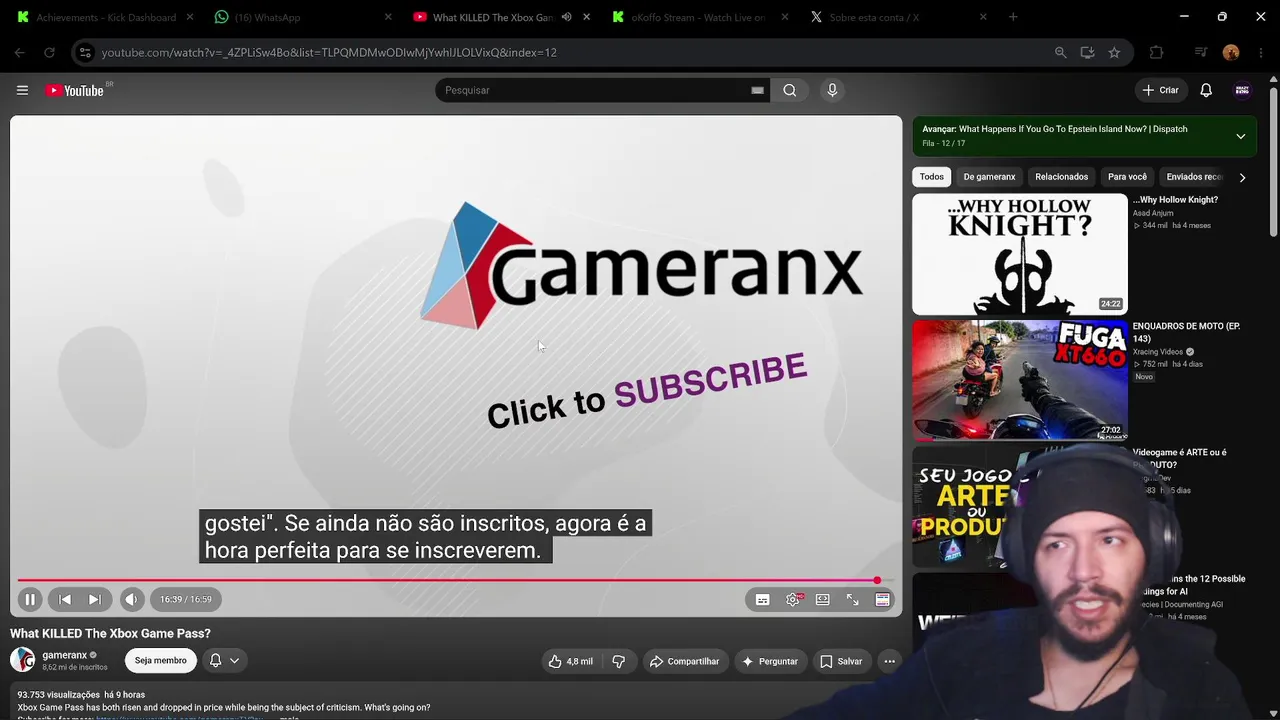This screenshot has height=720, width=1280.
Task: Submit search with the magnifier button
Action: (x=790, y=90)
